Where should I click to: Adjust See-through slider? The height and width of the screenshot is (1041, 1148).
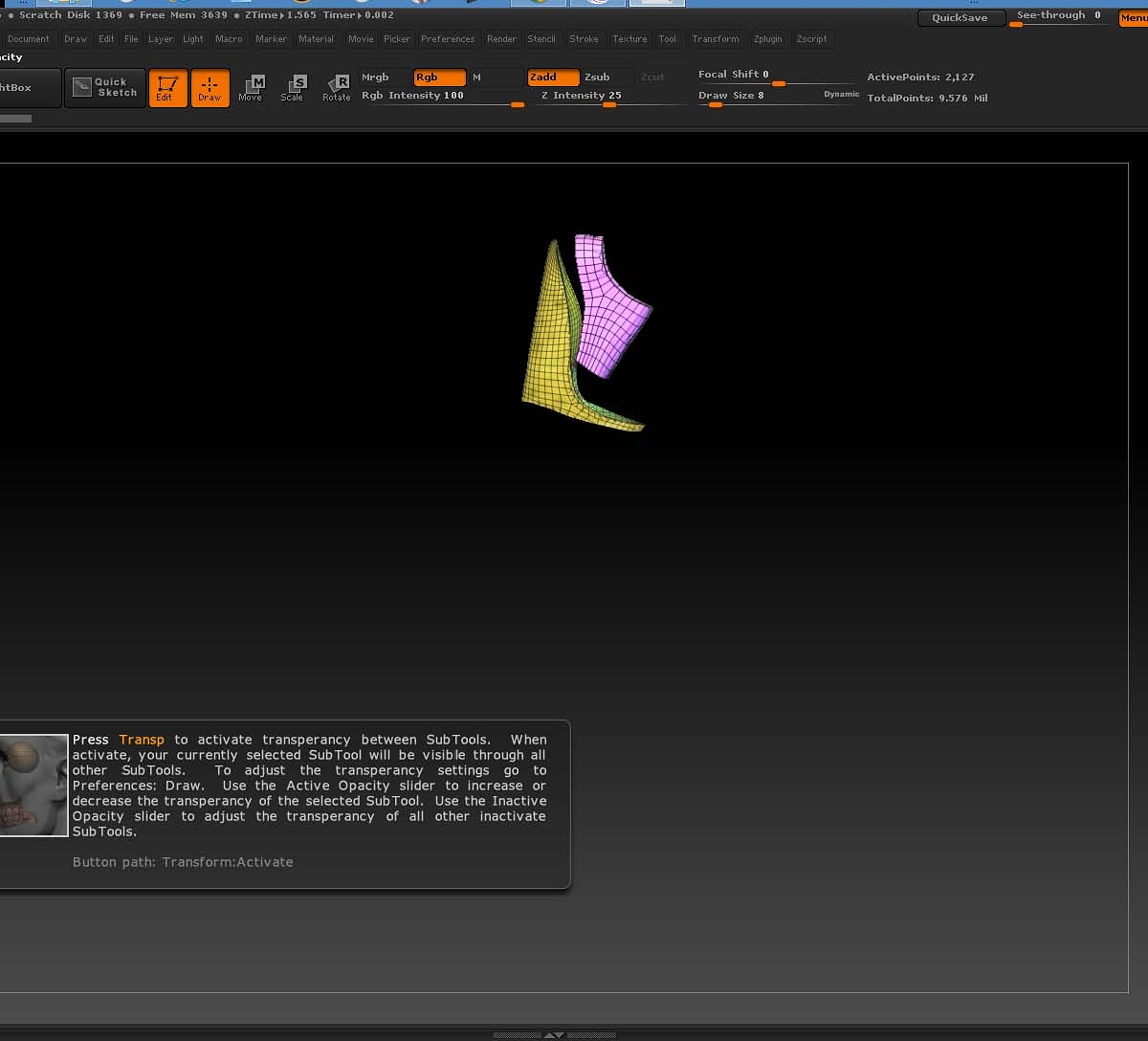pos(1059,17)
